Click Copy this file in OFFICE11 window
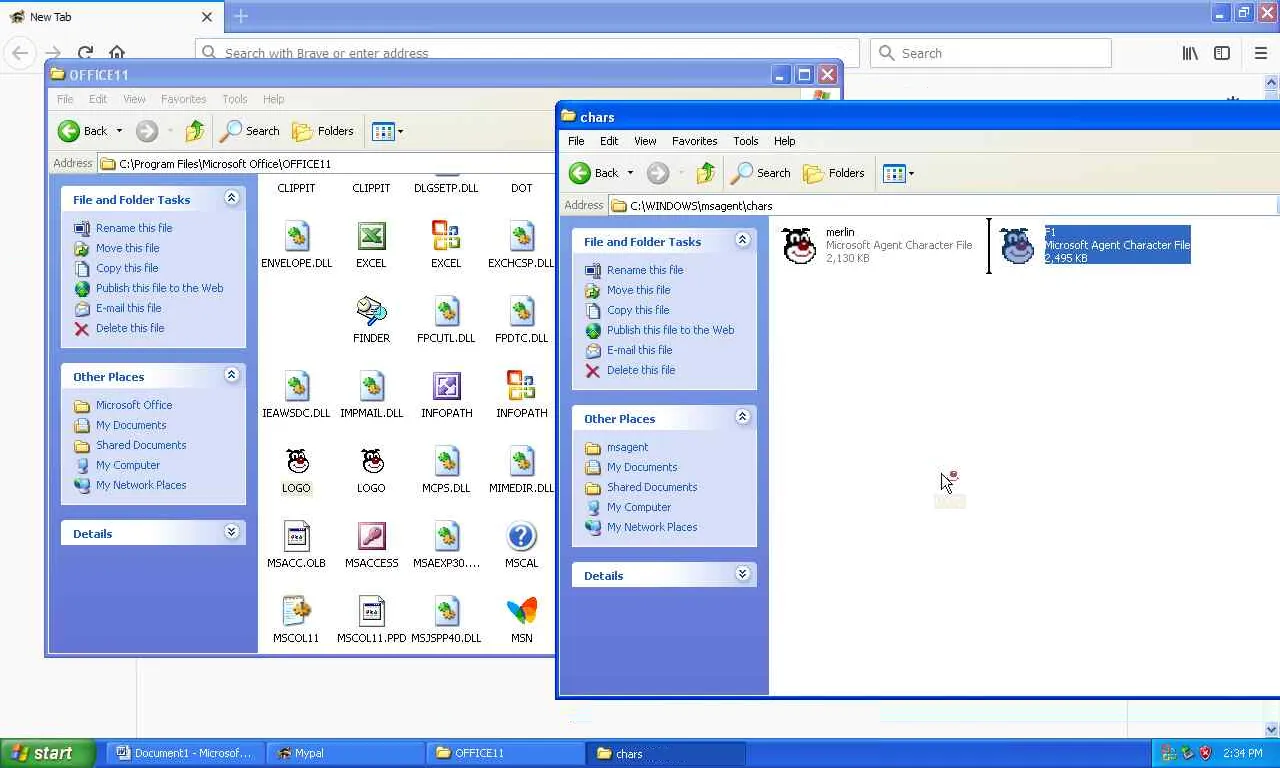 pos(127,268)
